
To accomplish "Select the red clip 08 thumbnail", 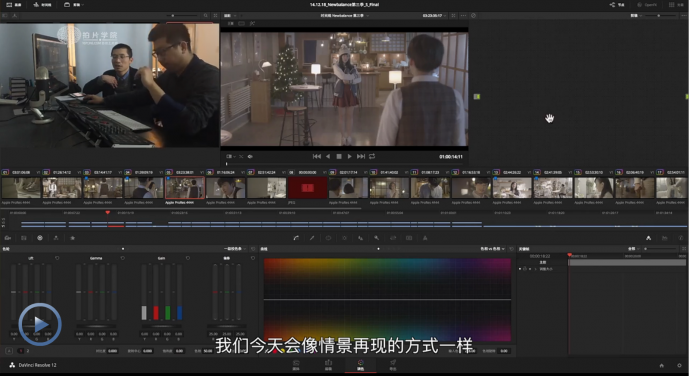I will pyautogui.click(x=308, y=188).
